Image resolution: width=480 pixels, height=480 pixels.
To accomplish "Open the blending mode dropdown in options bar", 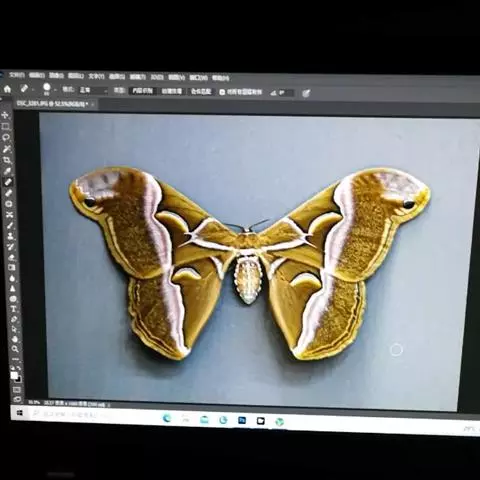I will point(93,90).
